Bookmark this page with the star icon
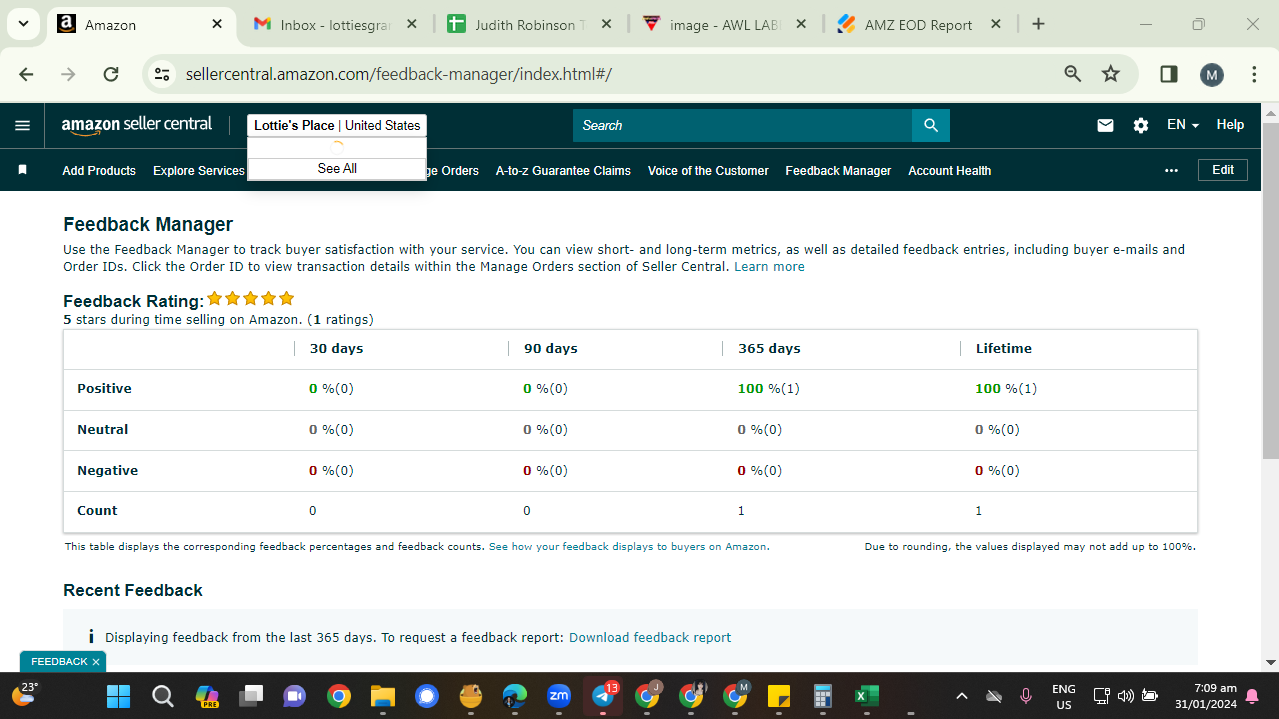This screenshot has width=1279, height=719. 1110,74
